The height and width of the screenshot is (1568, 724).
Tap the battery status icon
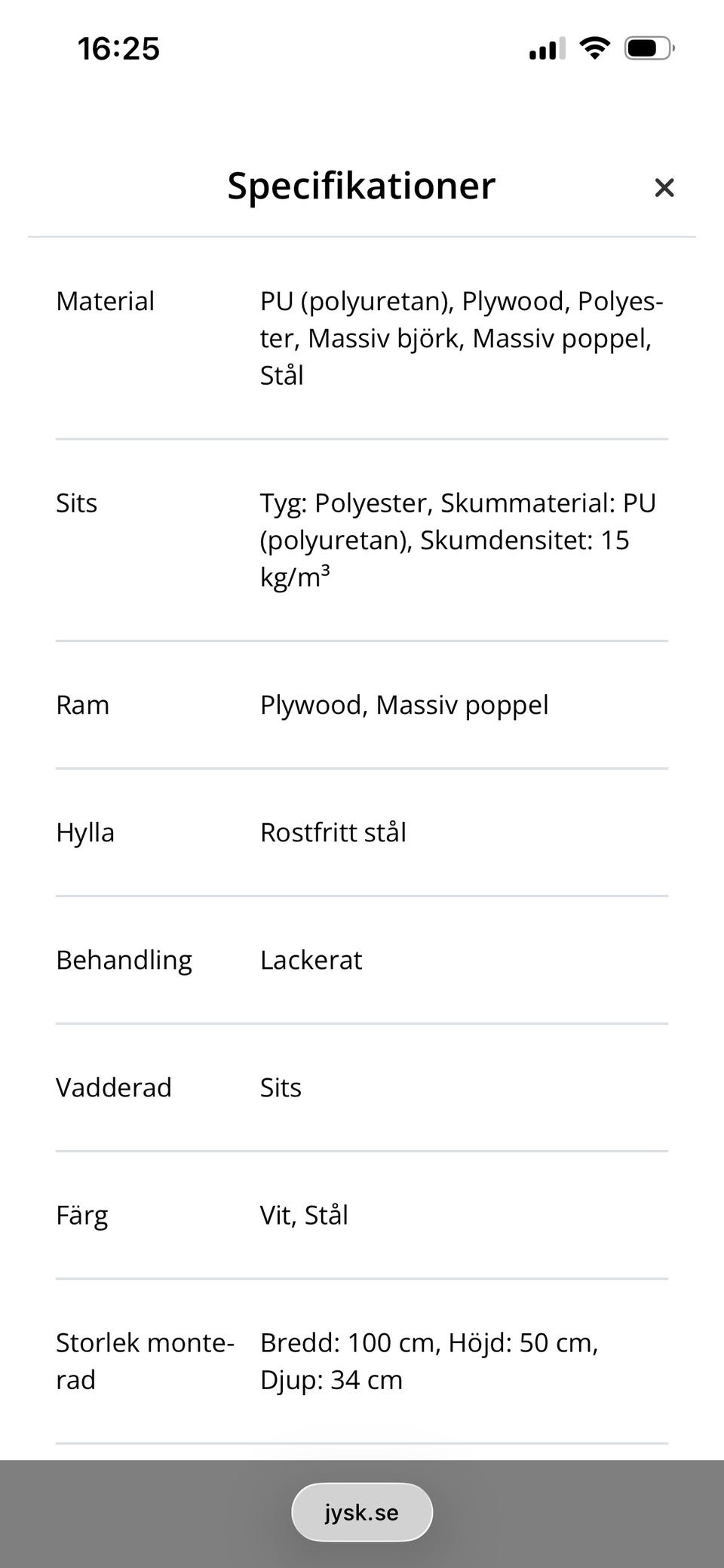pos(649,48)
